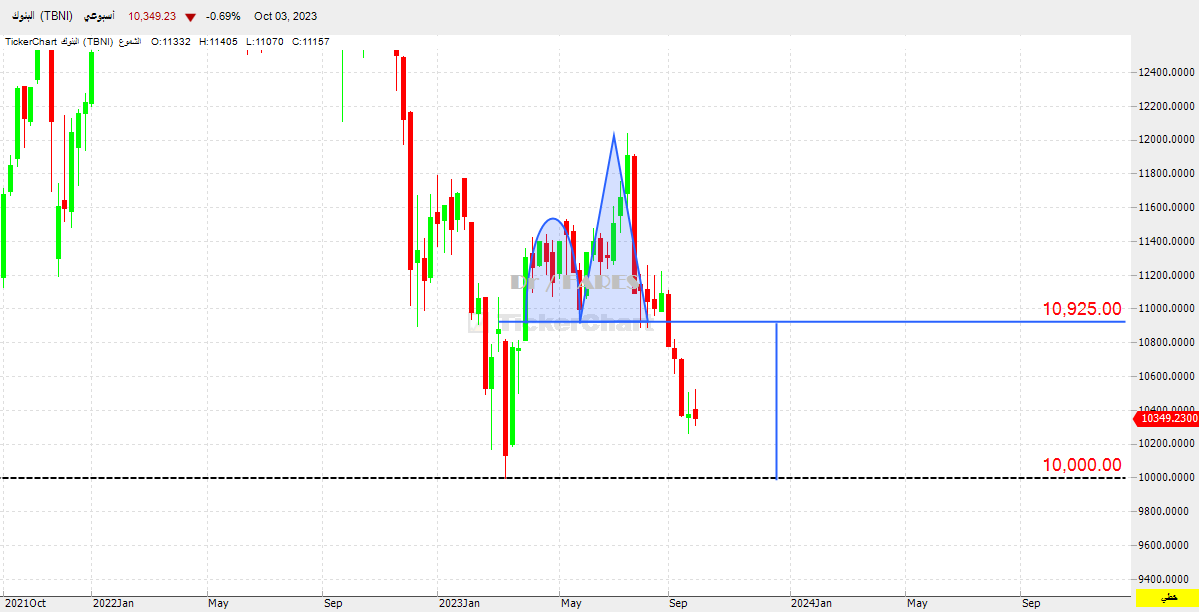Viewport: 1199px width, 612px height.
Task: Click the 10800.0000 price axis label
Action: pyautogui.click(x=1165, y=343)
